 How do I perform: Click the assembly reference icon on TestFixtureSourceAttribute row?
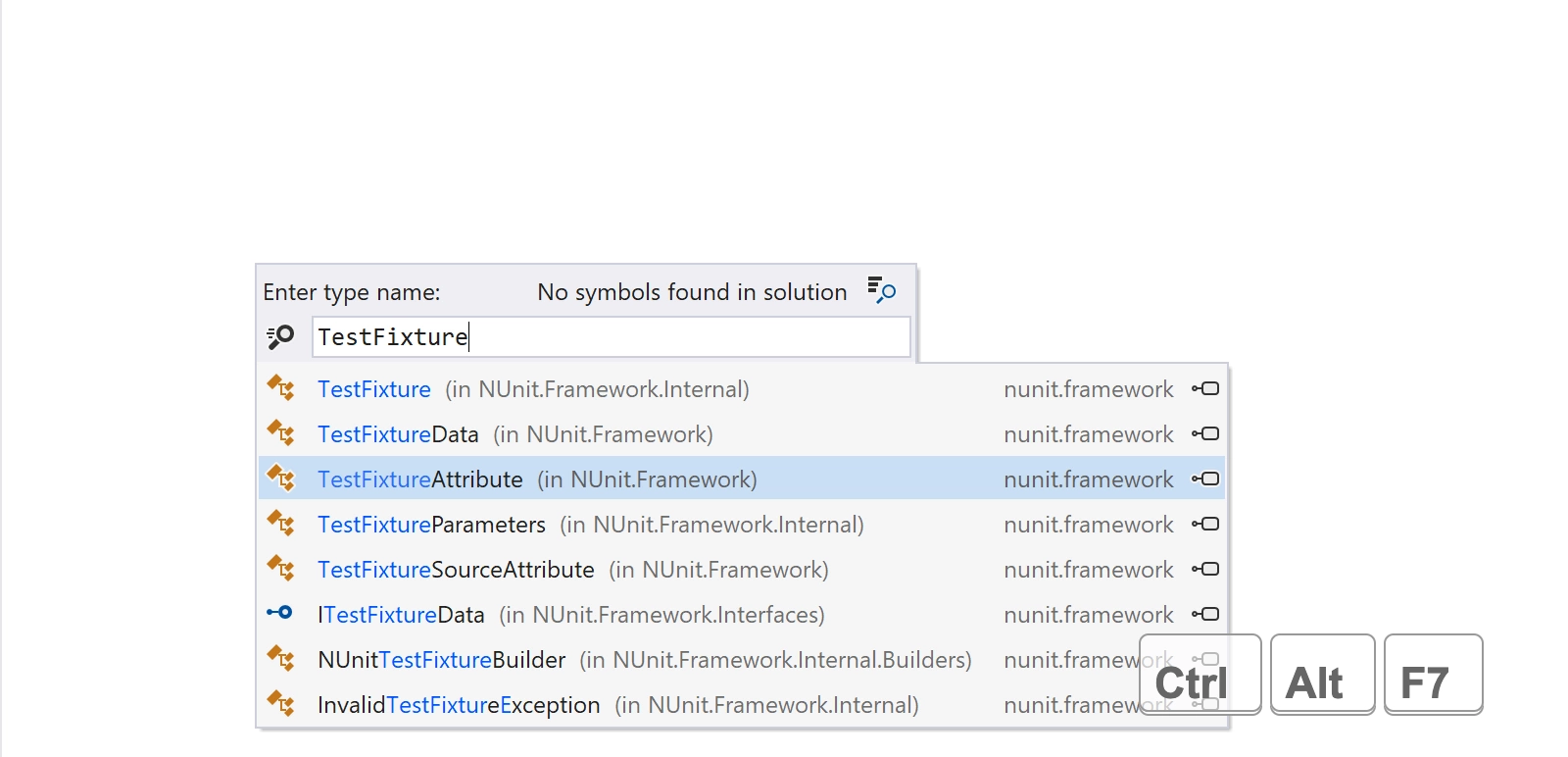tap(1205, 570)
